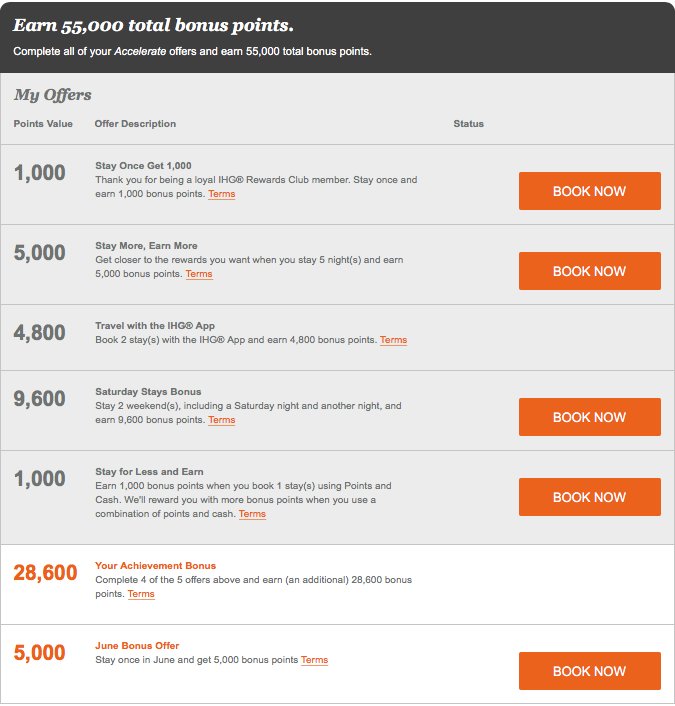Click the Points Value column header
The image size is (675, 706).
click(43, 124)
